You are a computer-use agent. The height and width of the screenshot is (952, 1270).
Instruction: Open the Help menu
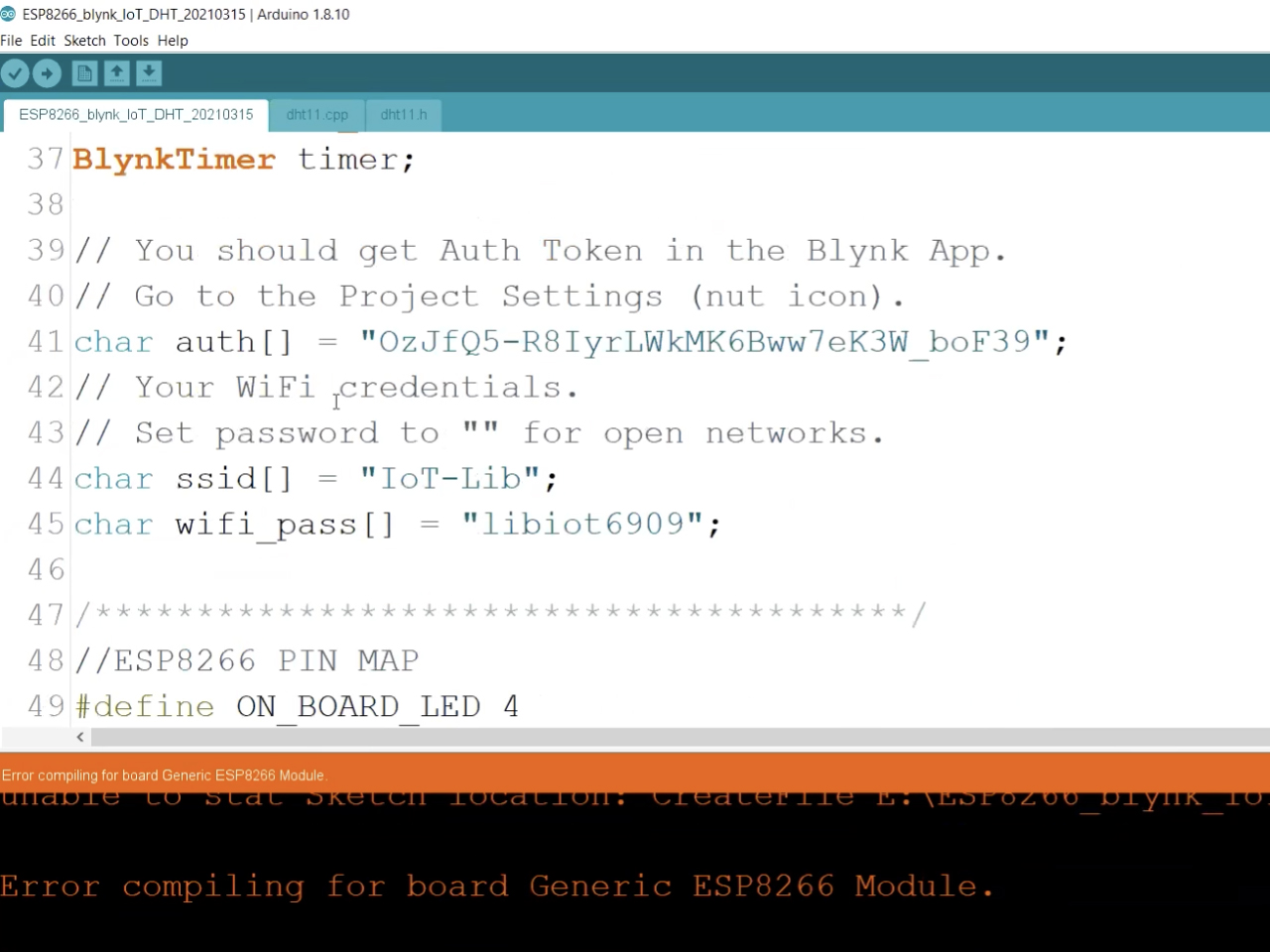(x=173, y=41)
